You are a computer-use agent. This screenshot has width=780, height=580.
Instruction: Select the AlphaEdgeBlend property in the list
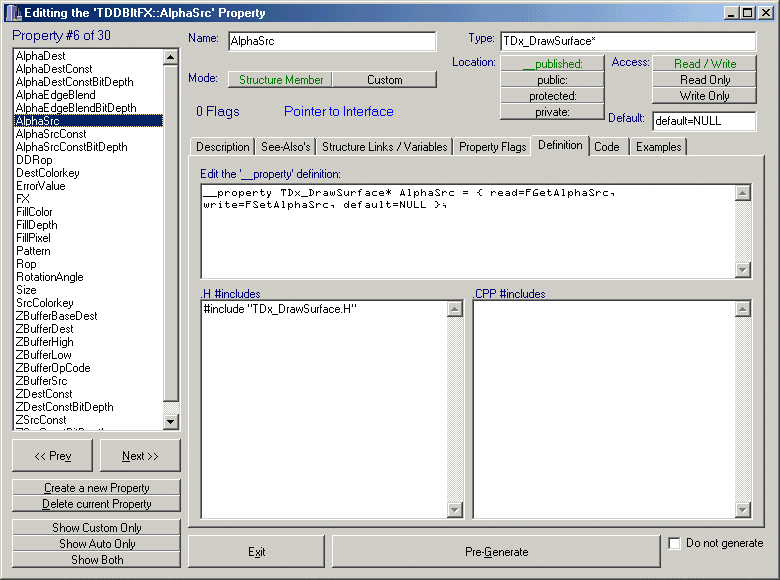(56, 95)
